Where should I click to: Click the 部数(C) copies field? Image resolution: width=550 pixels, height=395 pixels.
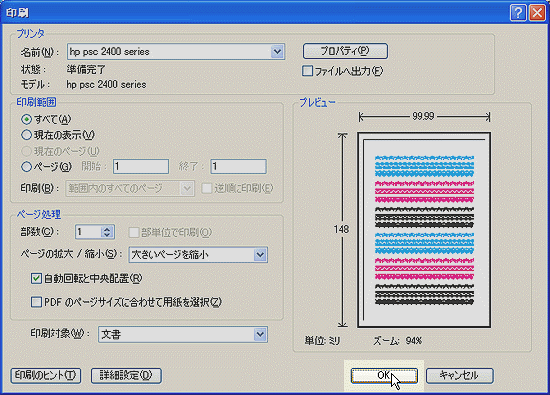pos(88,232)
